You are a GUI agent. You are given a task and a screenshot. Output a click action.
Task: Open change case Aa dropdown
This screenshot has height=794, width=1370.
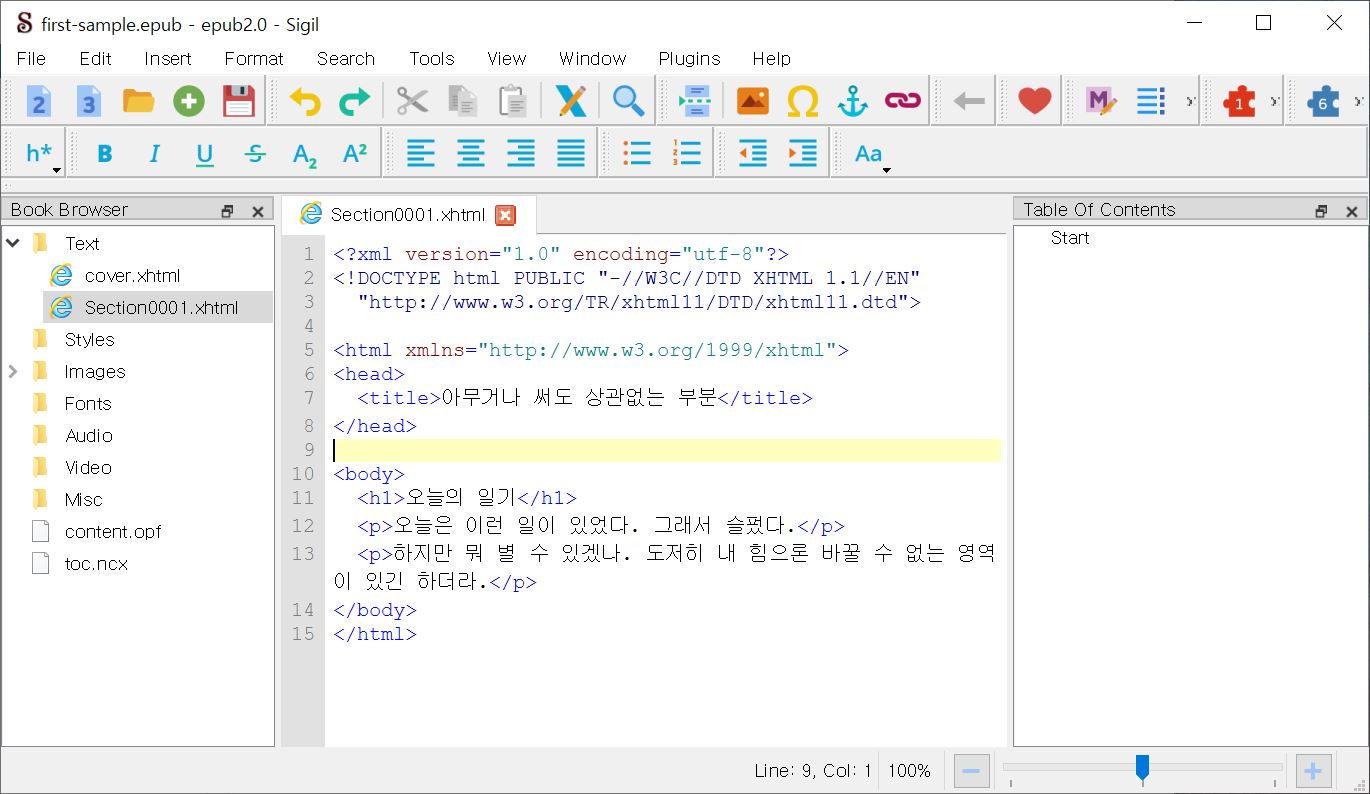[872, 154]
